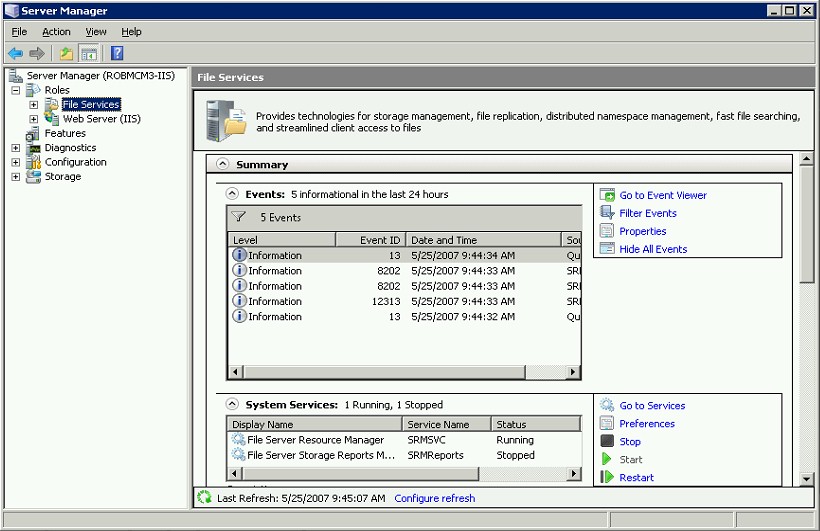This screenshot has height=531, width=820.
Task: Click the Back arrow toolbar icon
Action: click(16, 53)
